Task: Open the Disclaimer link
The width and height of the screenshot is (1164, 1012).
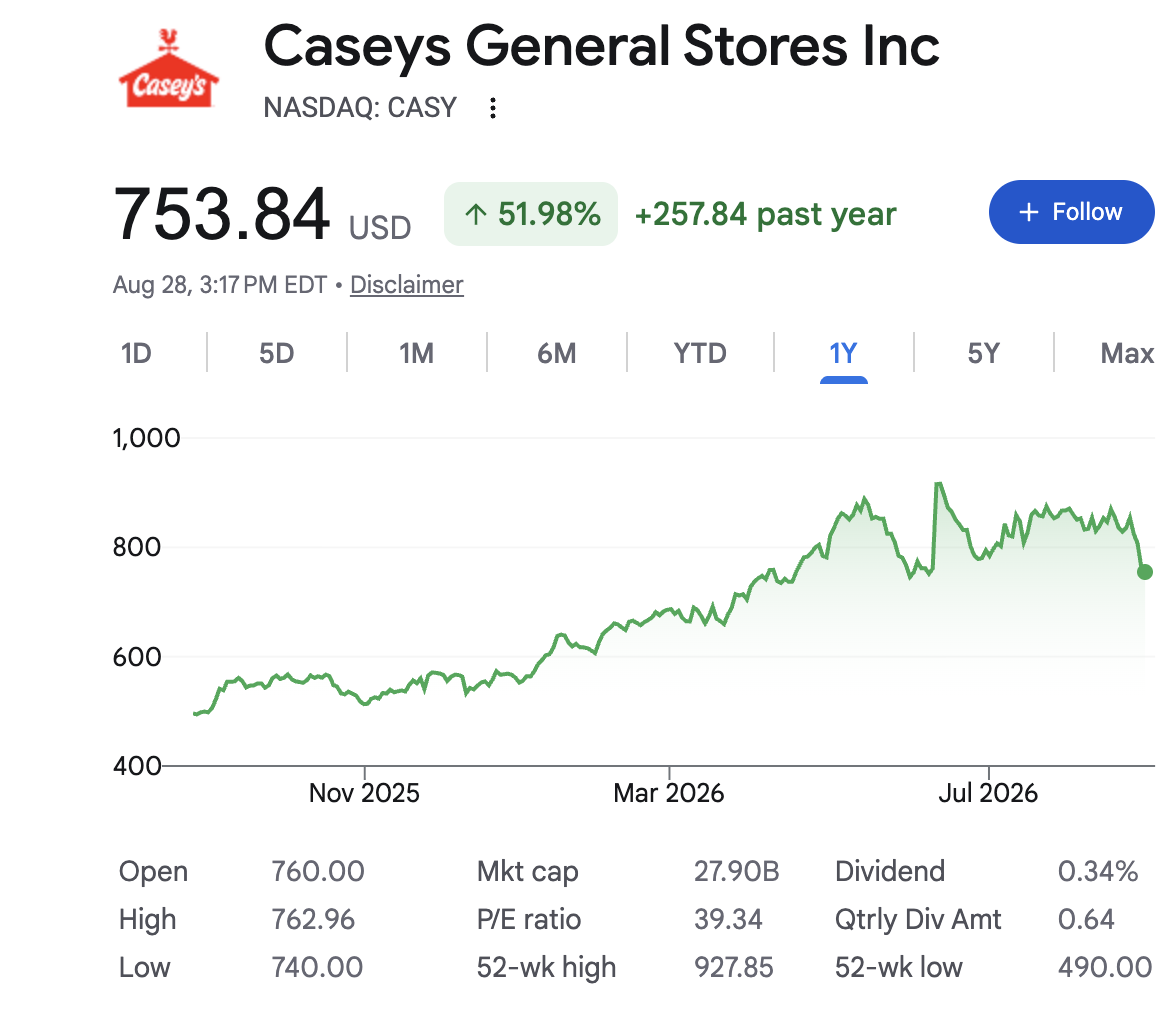Action: click(x=407, y=285)
